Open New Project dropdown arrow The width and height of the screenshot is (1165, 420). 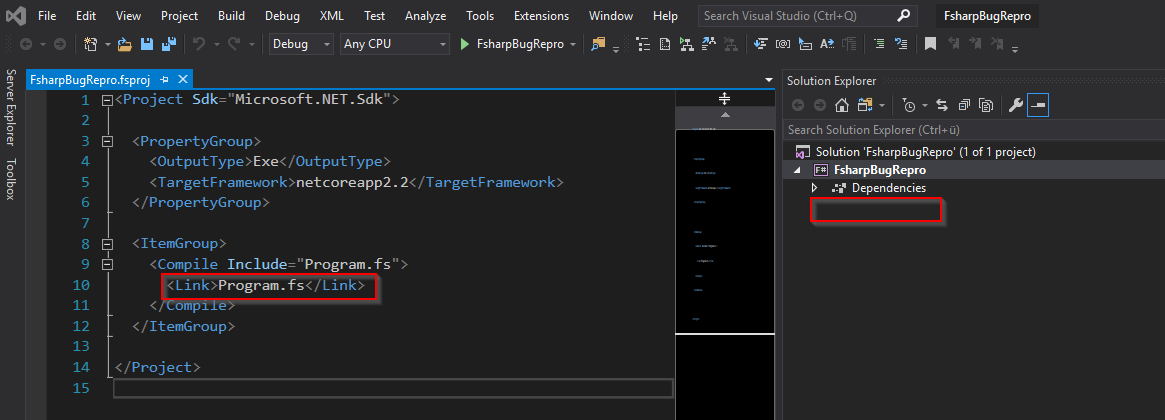click(x=108, y=45)
